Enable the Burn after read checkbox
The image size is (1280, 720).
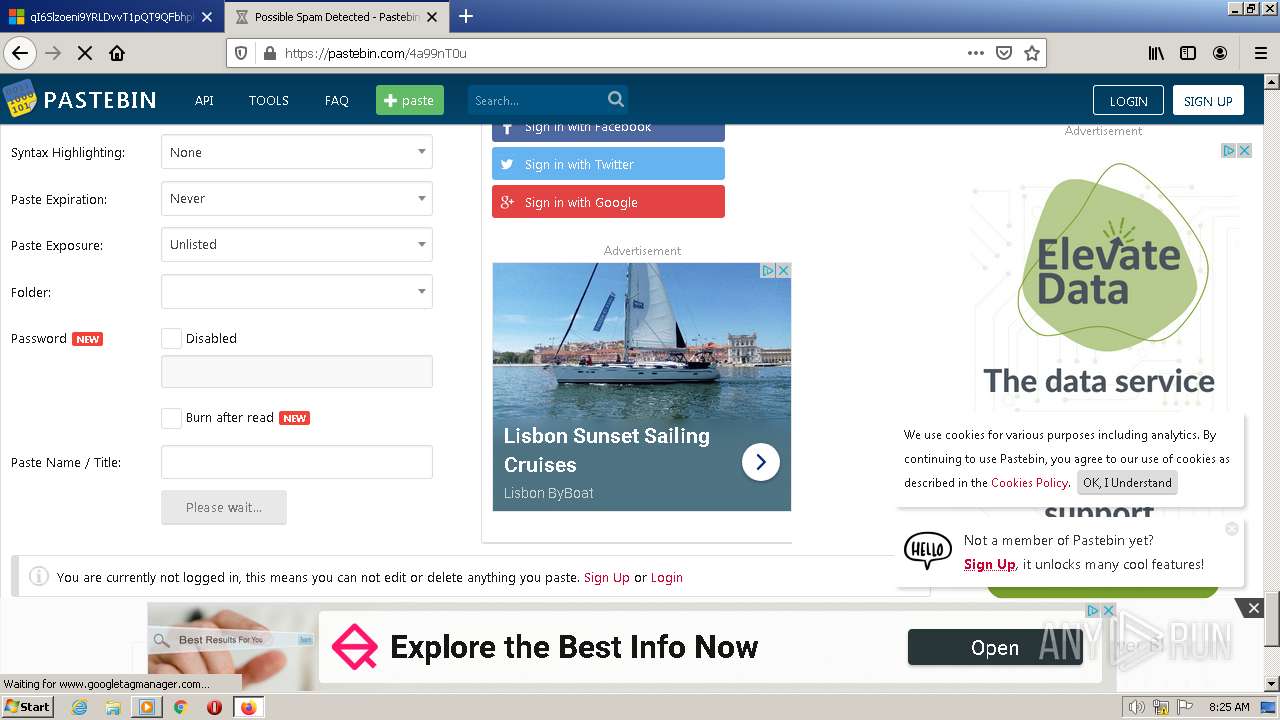coord(171,417)
